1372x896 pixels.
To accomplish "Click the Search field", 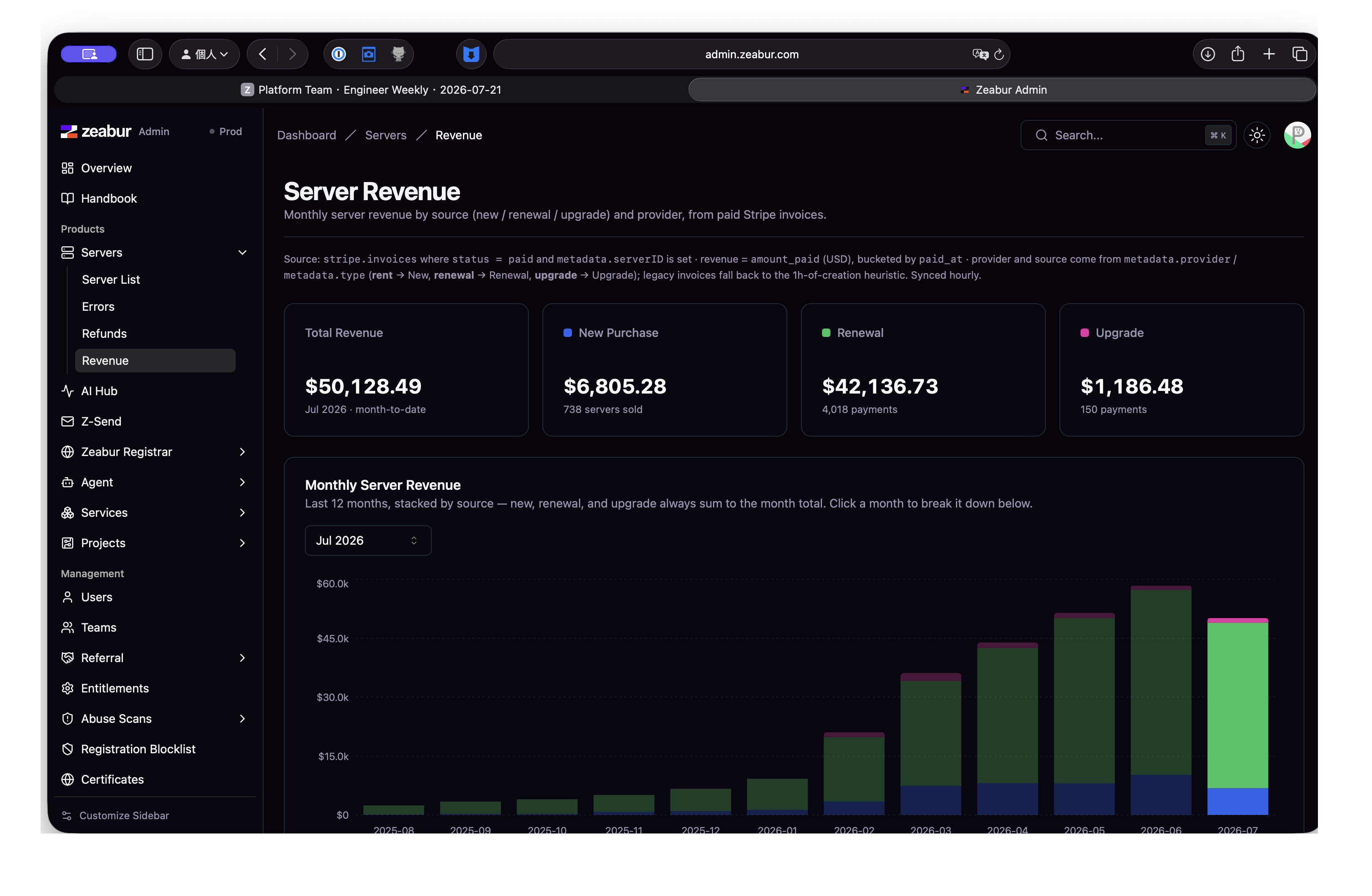I will (1128, 136).
